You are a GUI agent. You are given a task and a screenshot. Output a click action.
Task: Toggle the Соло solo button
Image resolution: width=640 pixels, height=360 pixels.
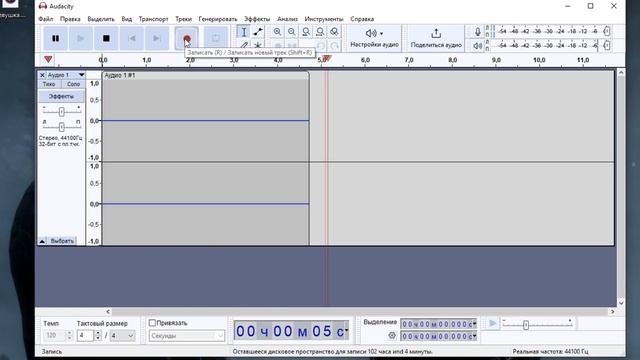pyautogui.click(x=73, y=84)
